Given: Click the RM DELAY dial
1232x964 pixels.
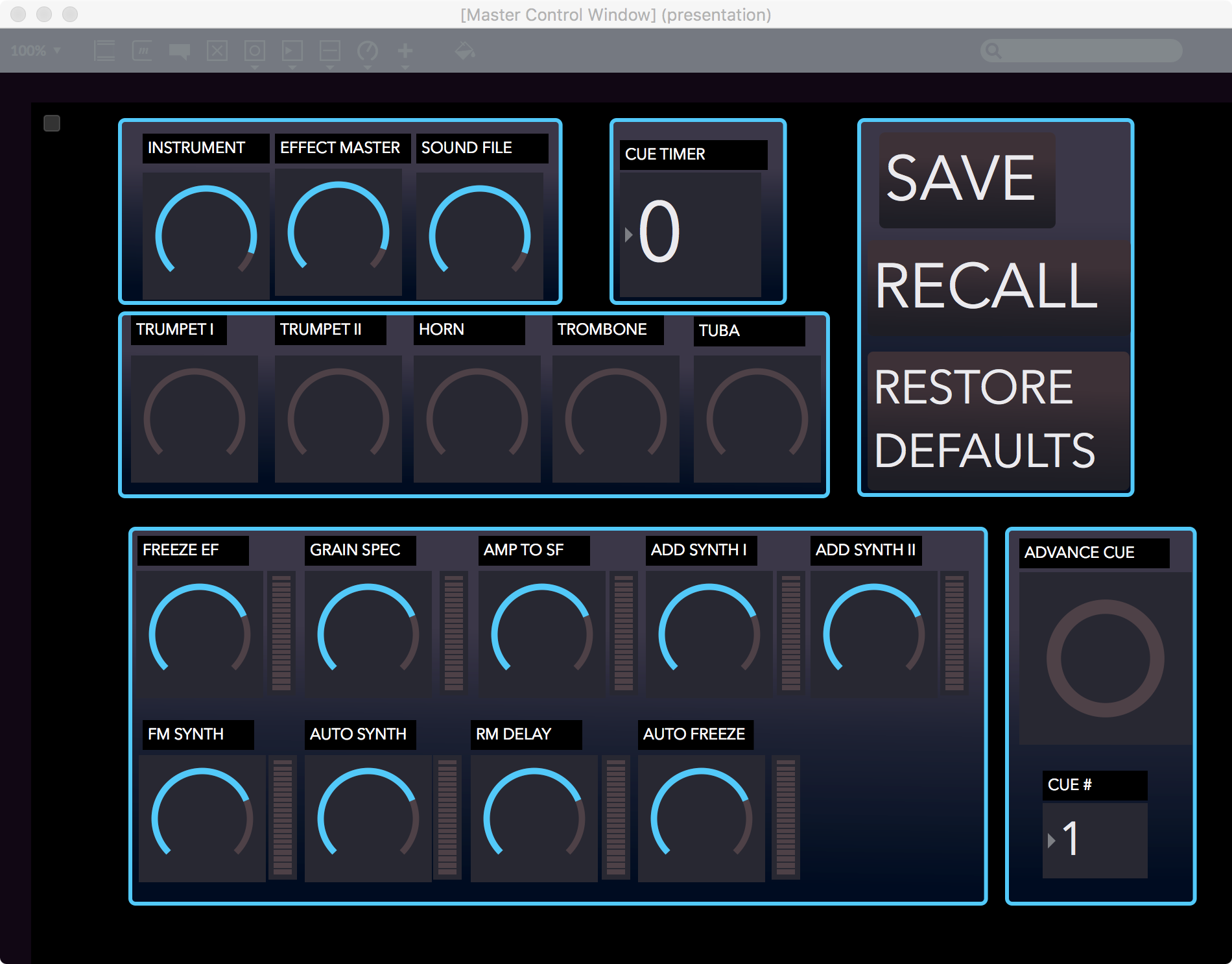Looking at the screenshot, I should [x=534, y=818].
